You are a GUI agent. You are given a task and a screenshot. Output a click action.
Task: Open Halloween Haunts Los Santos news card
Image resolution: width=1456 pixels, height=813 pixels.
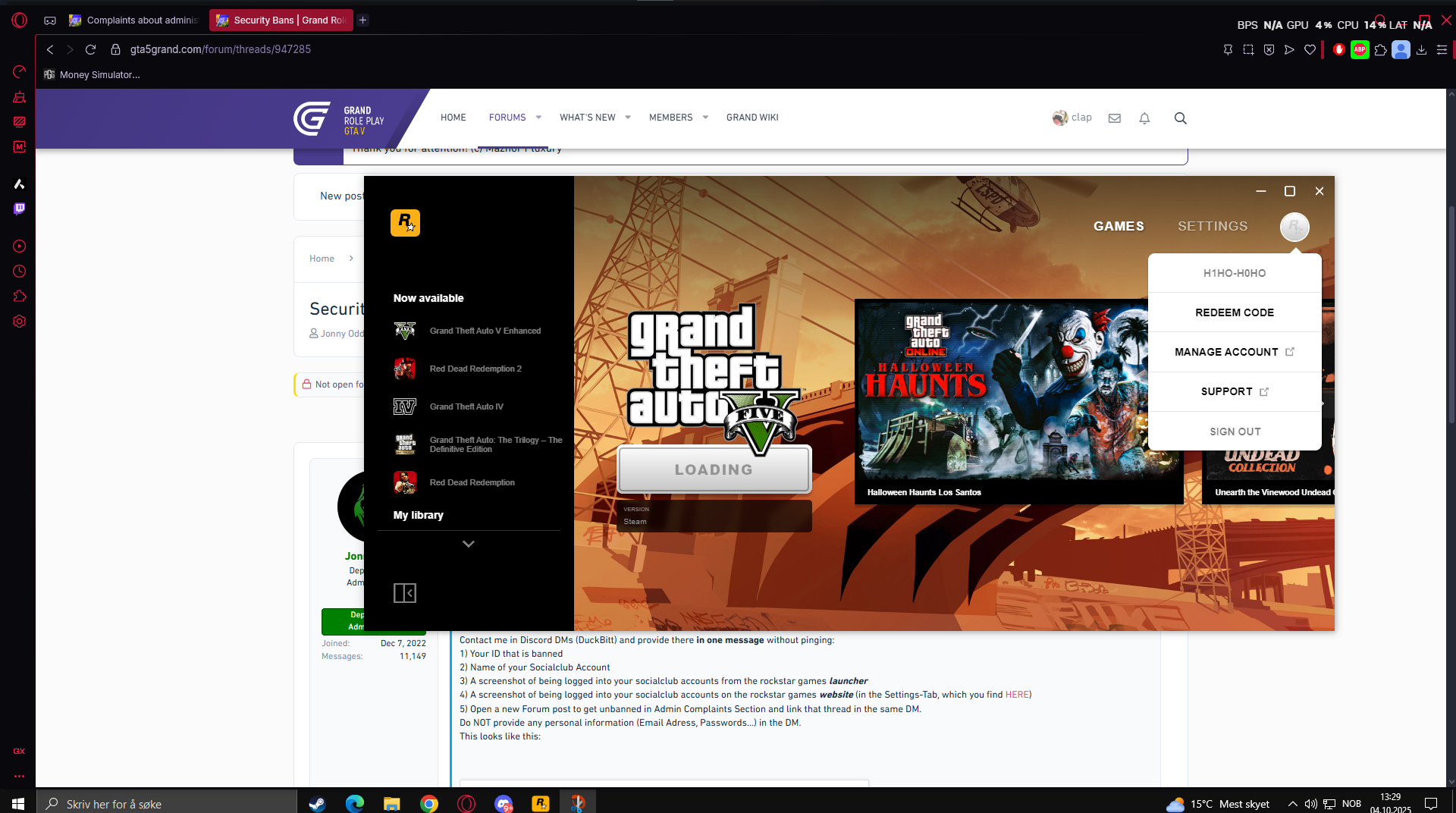(1019, 402)
